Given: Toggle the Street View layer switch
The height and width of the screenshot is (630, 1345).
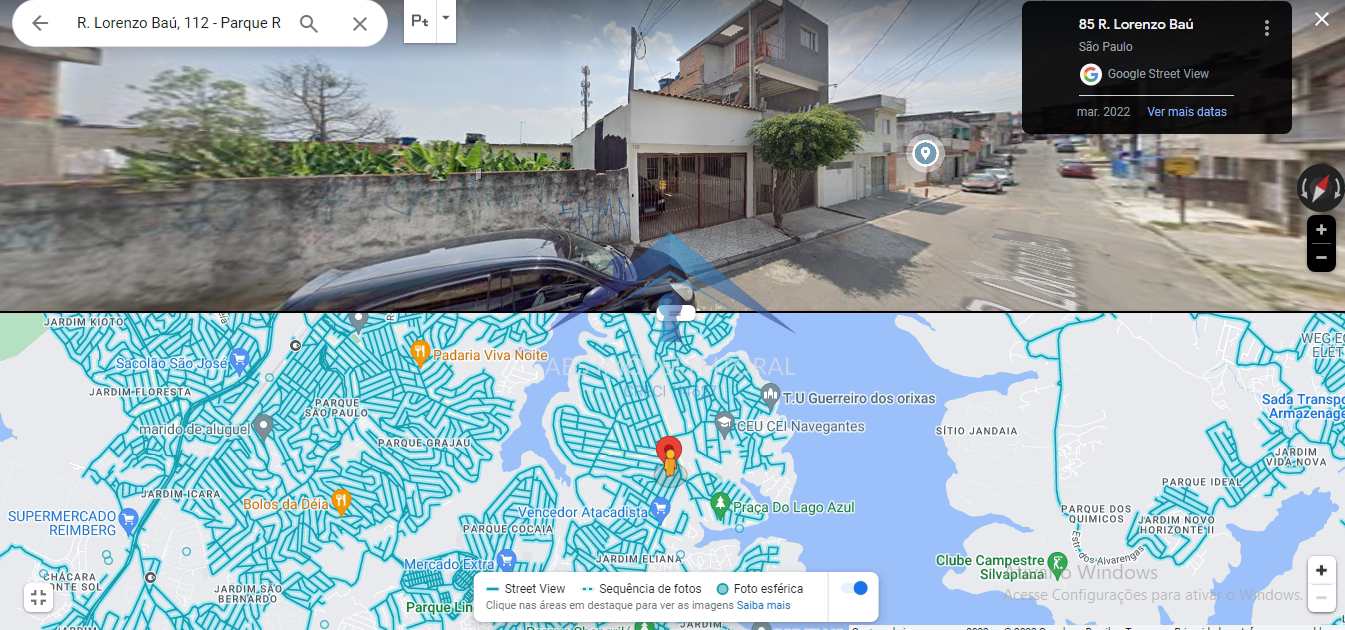Looking at the screenshot, I should pos(854,588).
